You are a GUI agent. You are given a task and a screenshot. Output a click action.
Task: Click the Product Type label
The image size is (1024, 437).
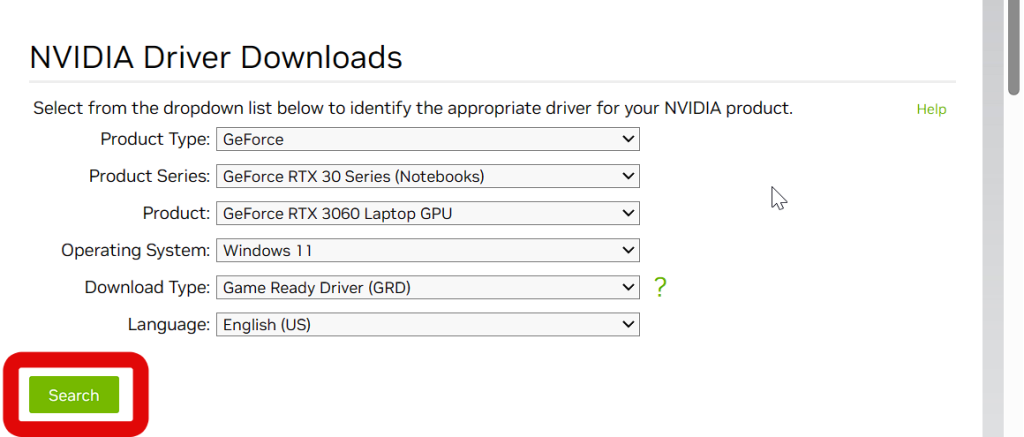point(155,139)
